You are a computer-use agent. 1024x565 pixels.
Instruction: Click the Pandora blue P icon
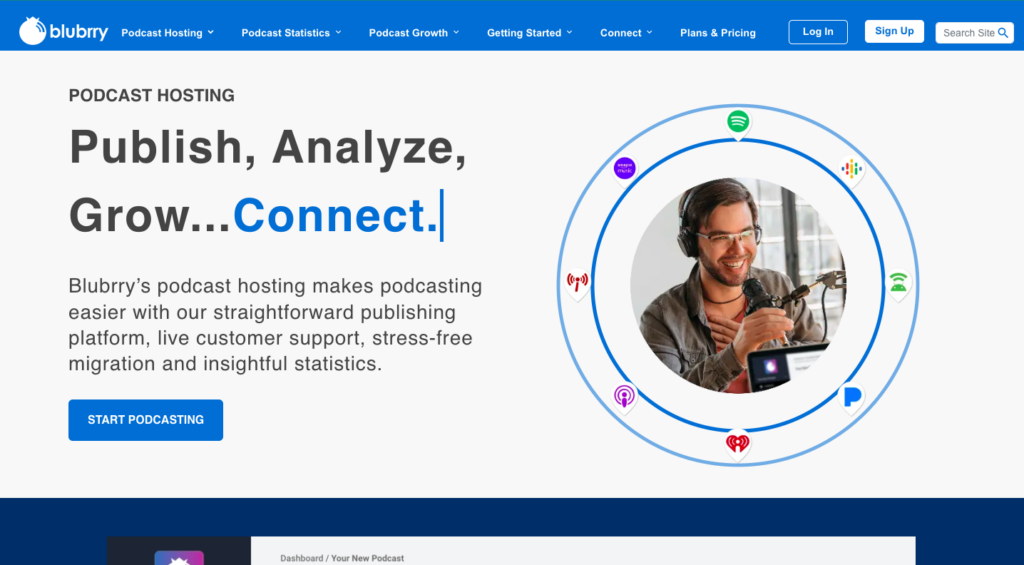852,398
